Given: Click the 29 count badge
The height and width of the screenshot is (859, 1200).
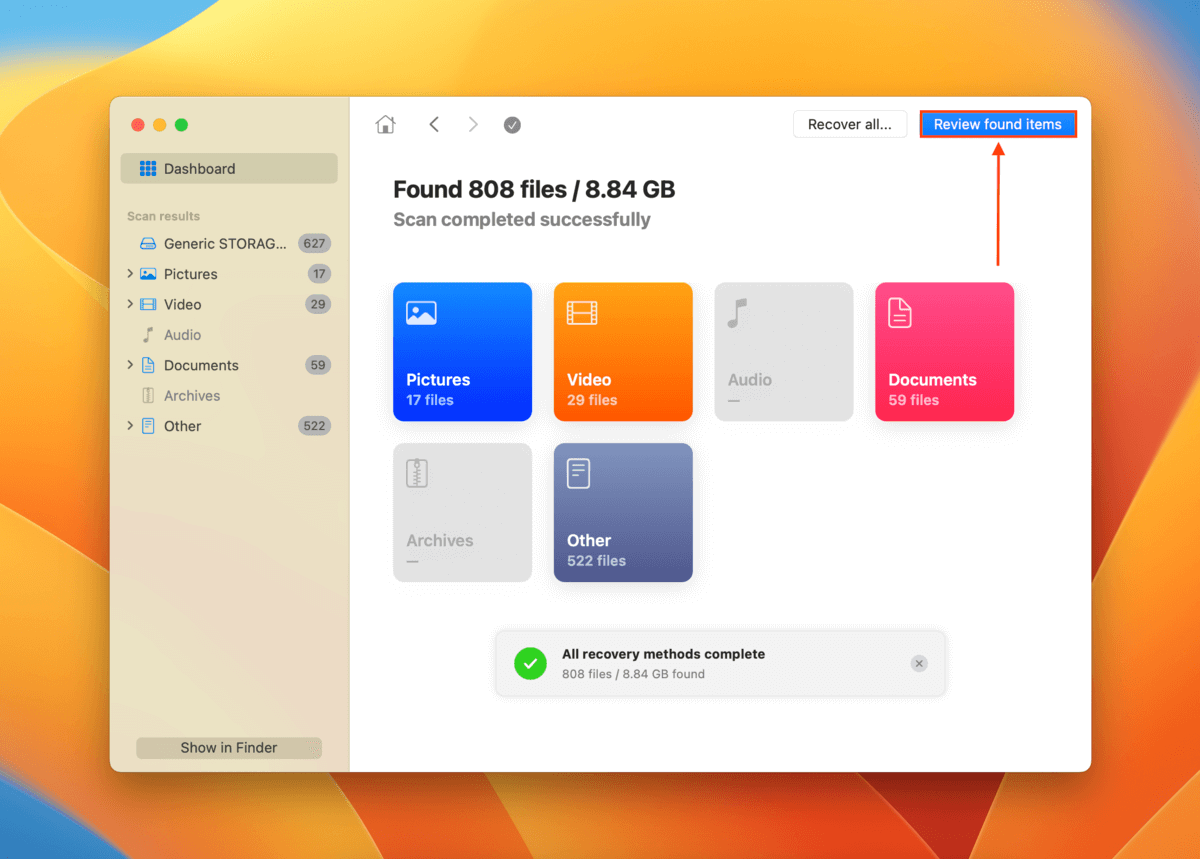Looking at the screenshot, I should coord(318,304).
